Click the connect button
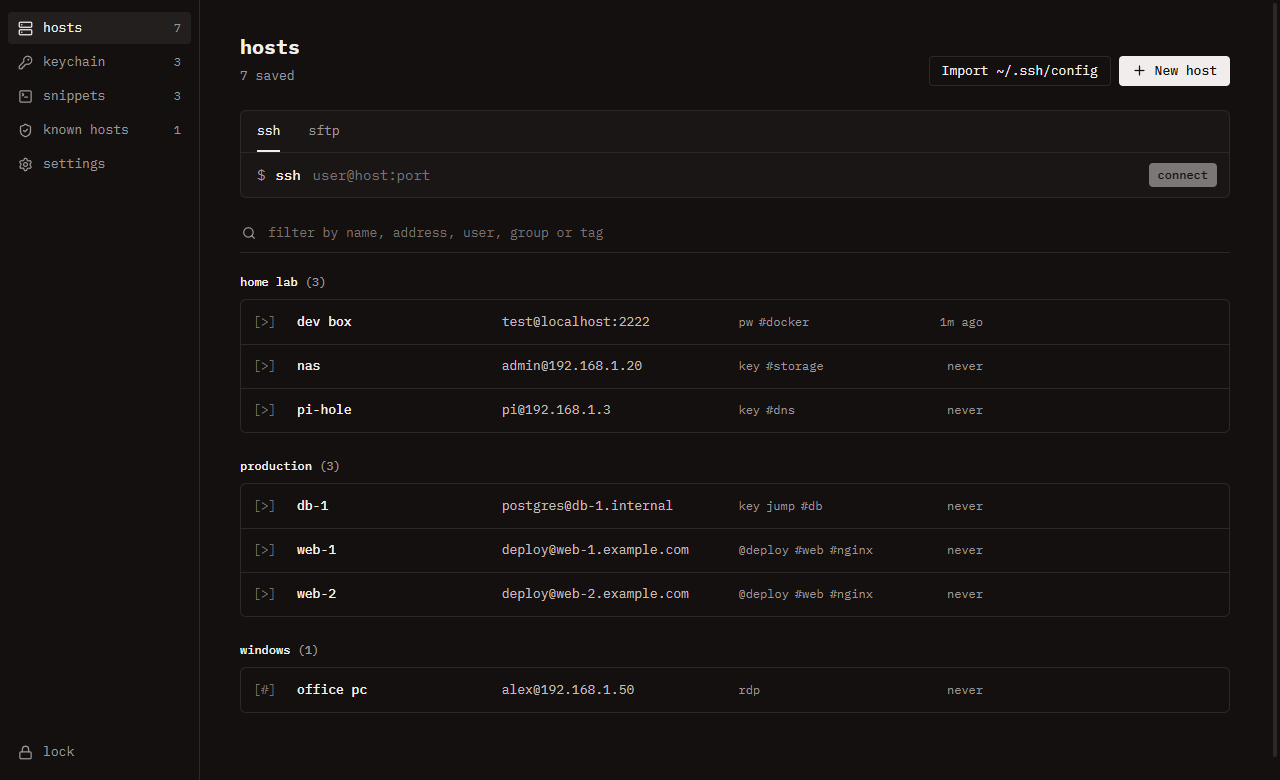This screenshot has height=780, width=1280. click(x=1182, y=175)
